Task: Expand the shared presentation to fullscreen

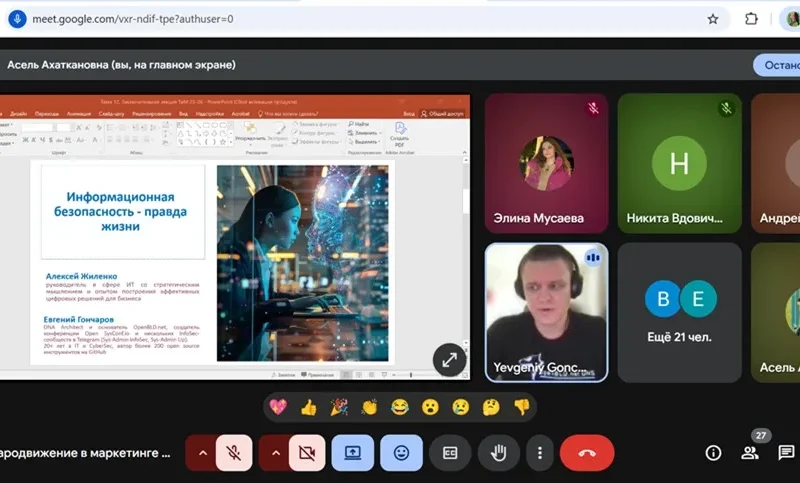Action: click(449, 360)
